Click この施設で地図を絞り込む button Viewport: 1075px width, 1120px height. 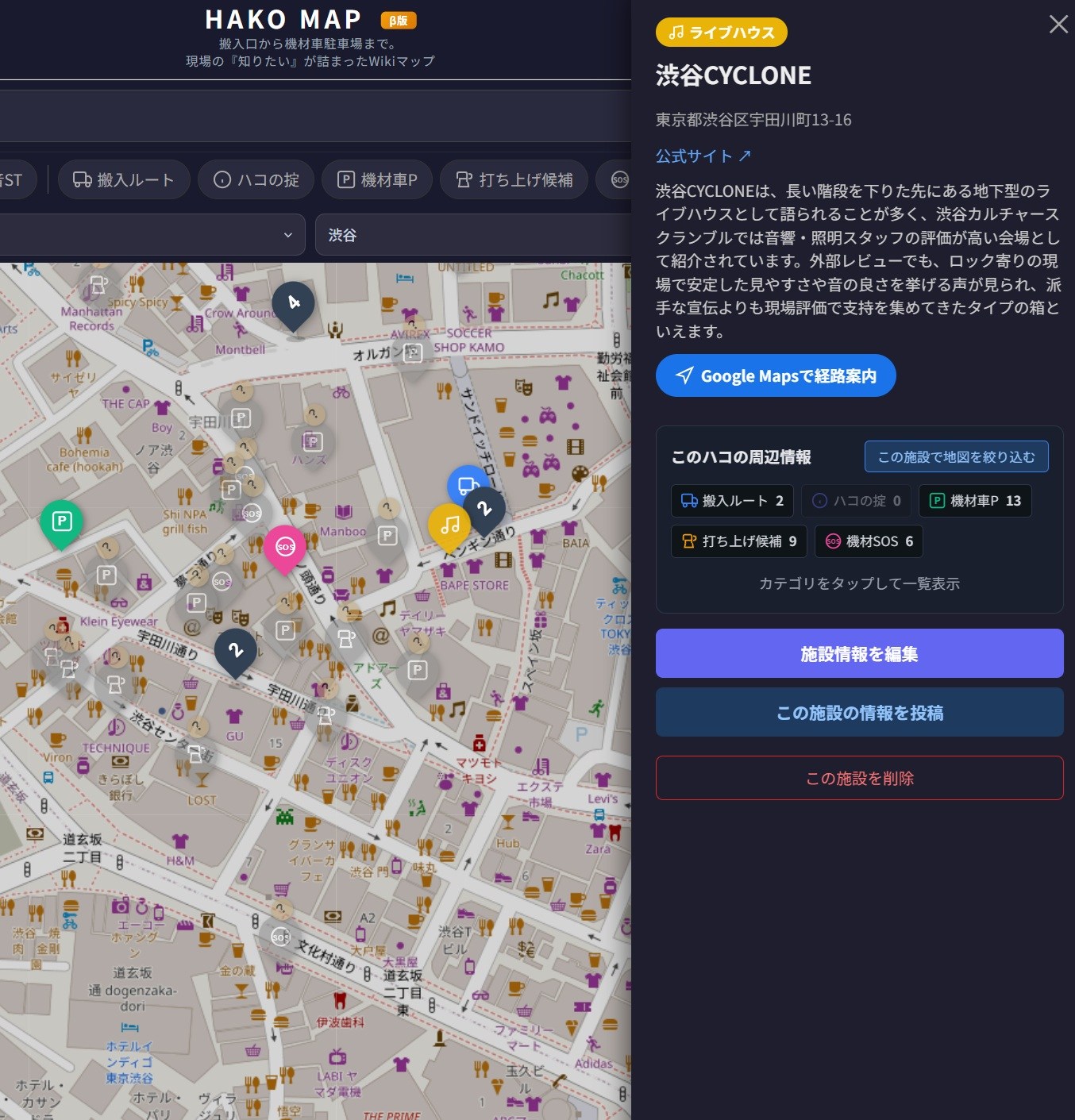click(x=956, y=456)
